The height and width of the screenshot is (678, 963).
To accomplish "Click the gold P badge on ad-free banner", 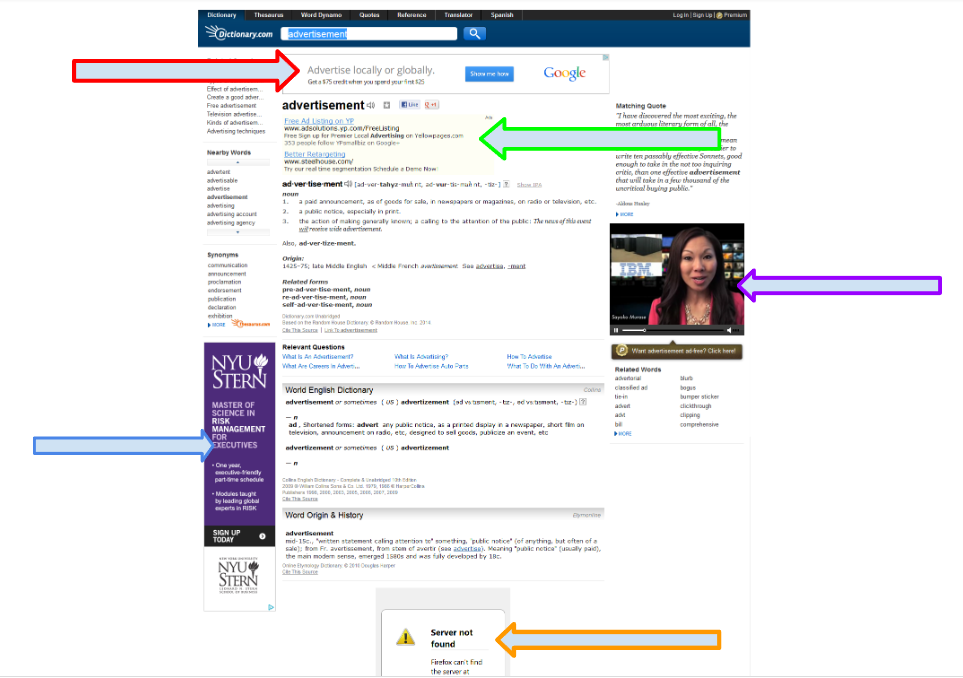I will click(622, 351).
